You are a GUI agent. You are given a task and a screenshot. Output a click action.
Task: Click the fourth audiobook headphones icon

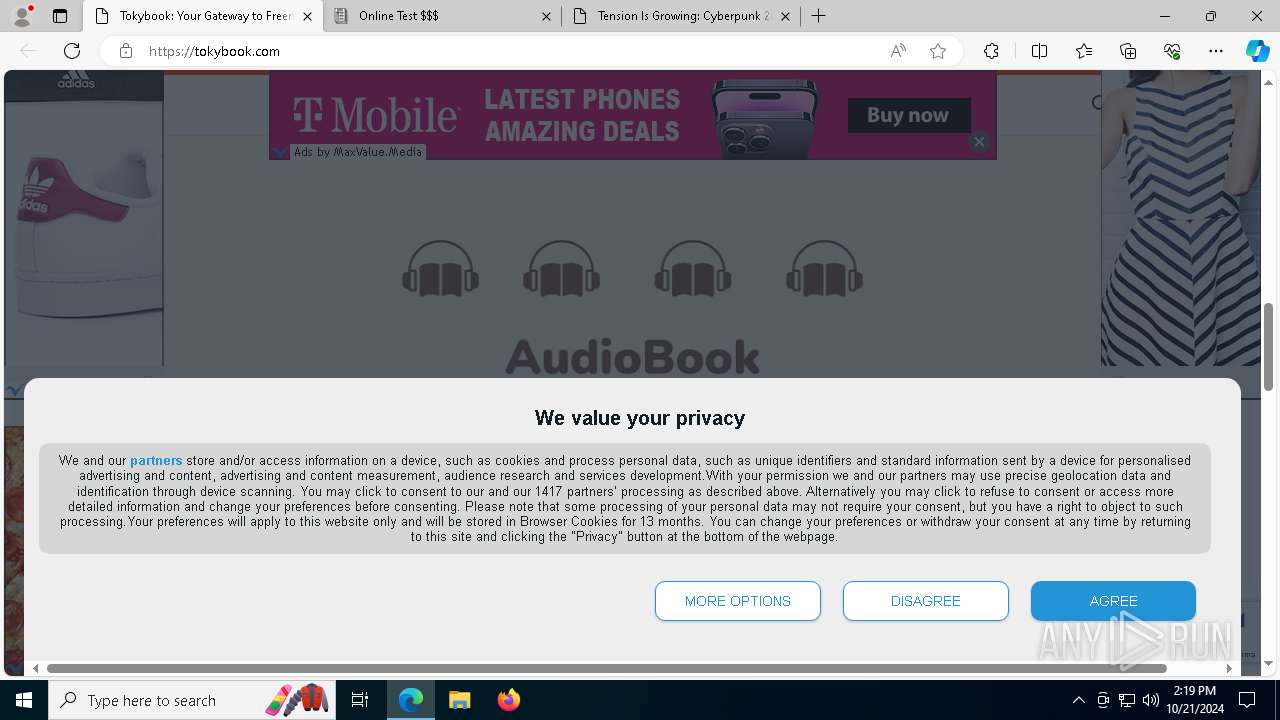click(824, 269)
